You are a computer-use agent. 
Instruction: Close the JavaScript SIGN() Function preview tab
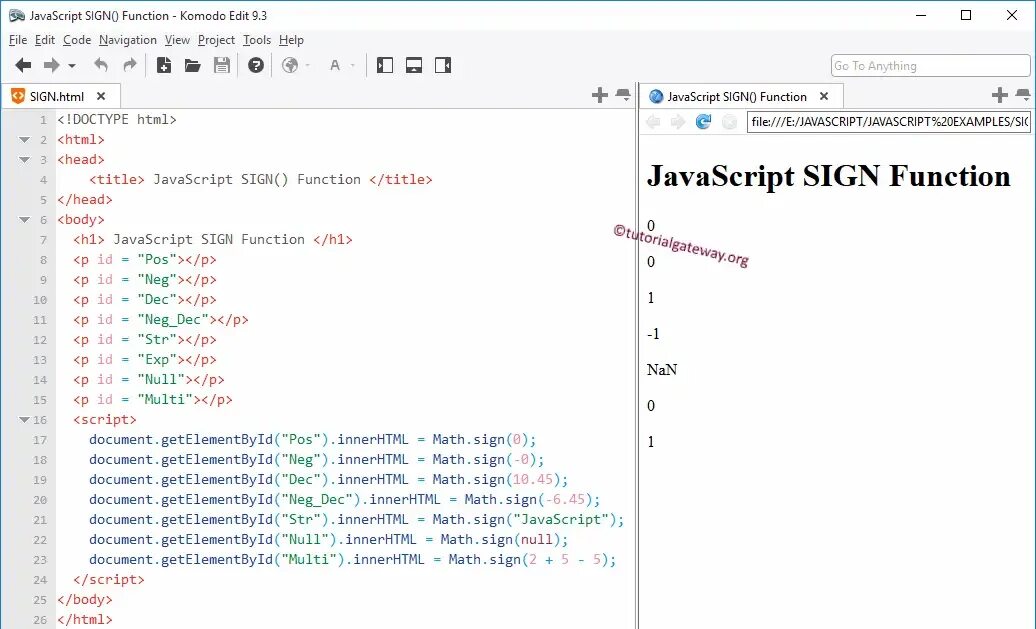[824, 96]
